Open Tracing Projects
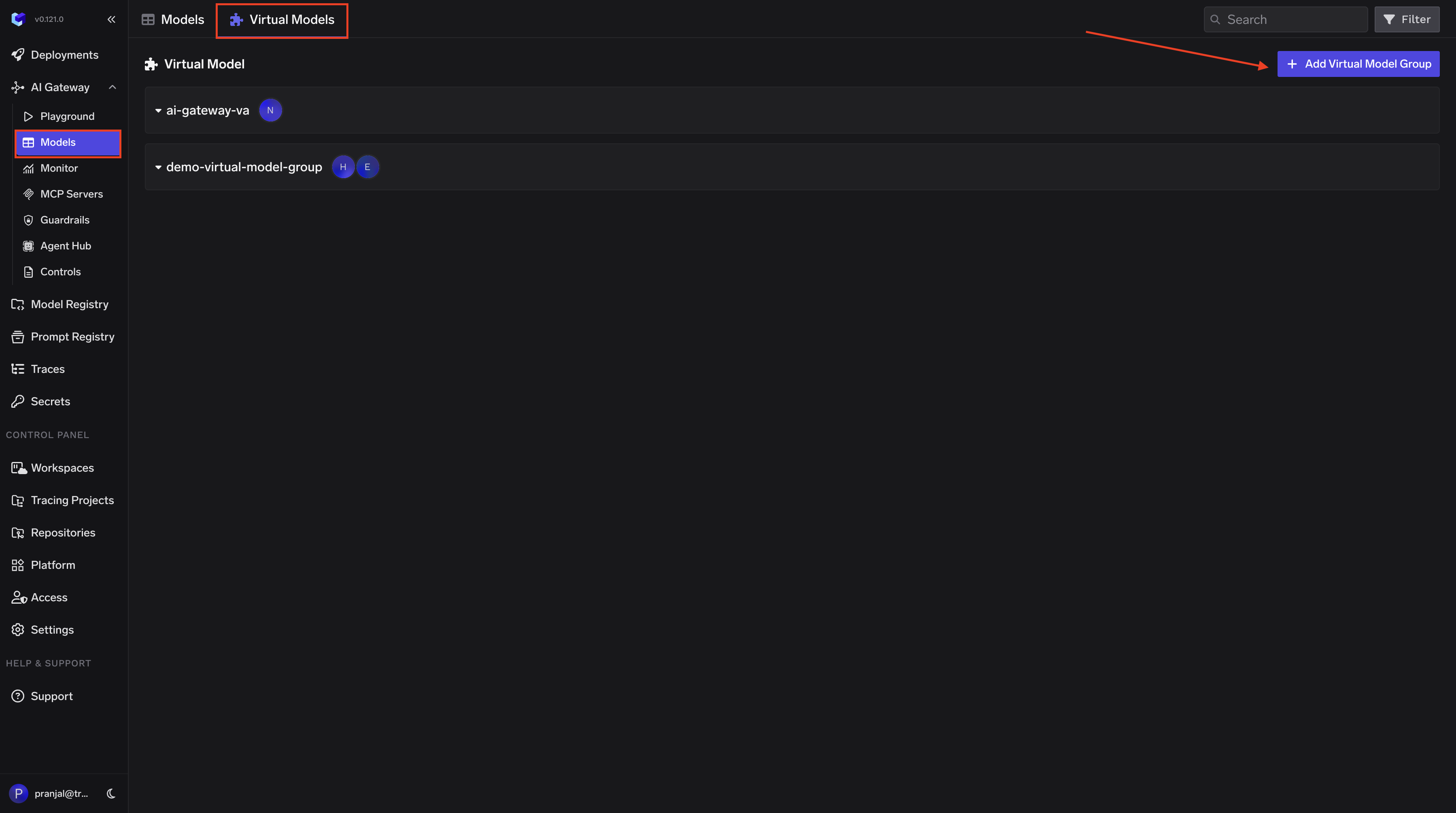Viewport: 1456px width, 813px height. [72, 500]
